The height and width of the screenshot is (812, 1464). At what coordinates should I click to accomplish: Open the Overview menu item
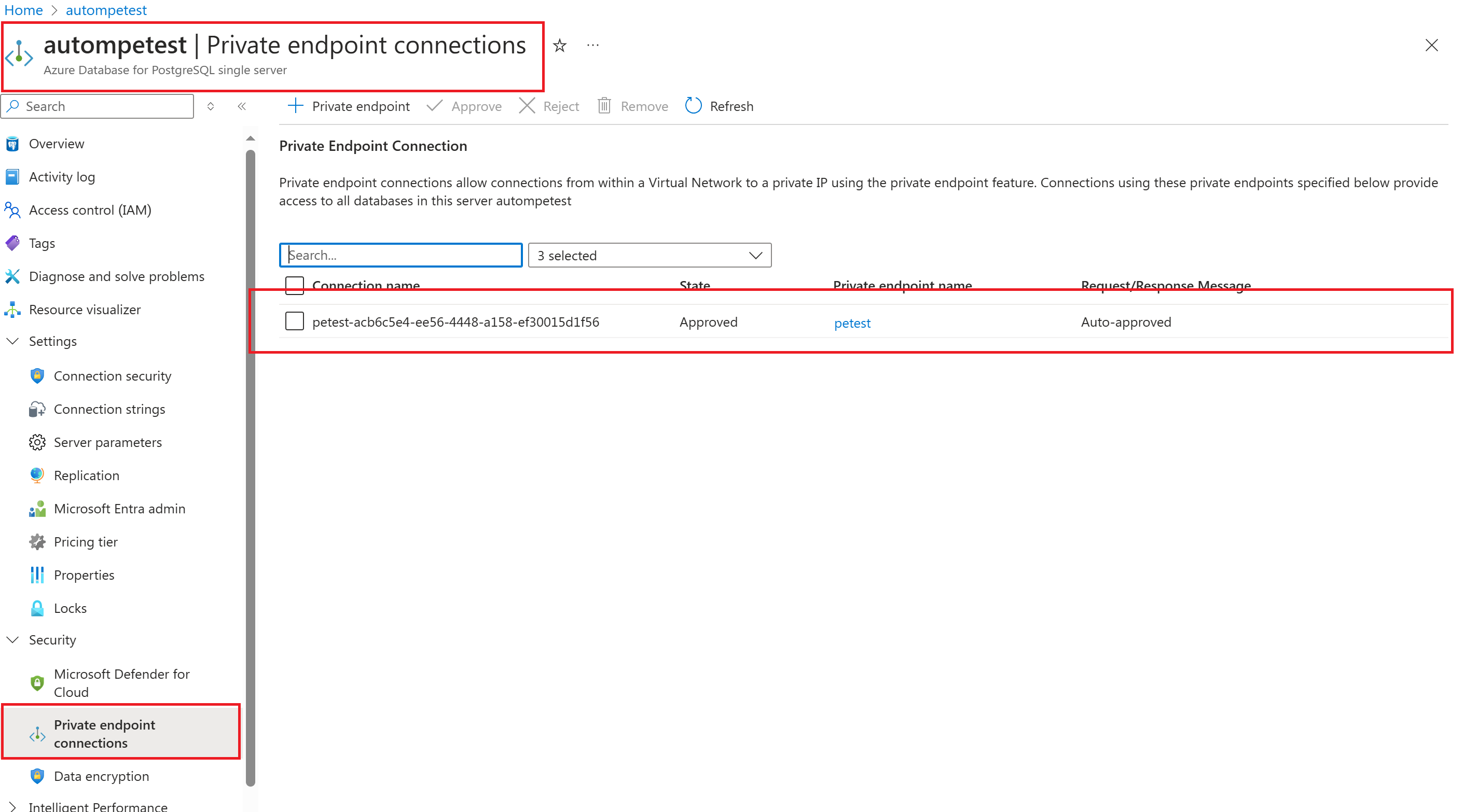[x=56, y=144]
